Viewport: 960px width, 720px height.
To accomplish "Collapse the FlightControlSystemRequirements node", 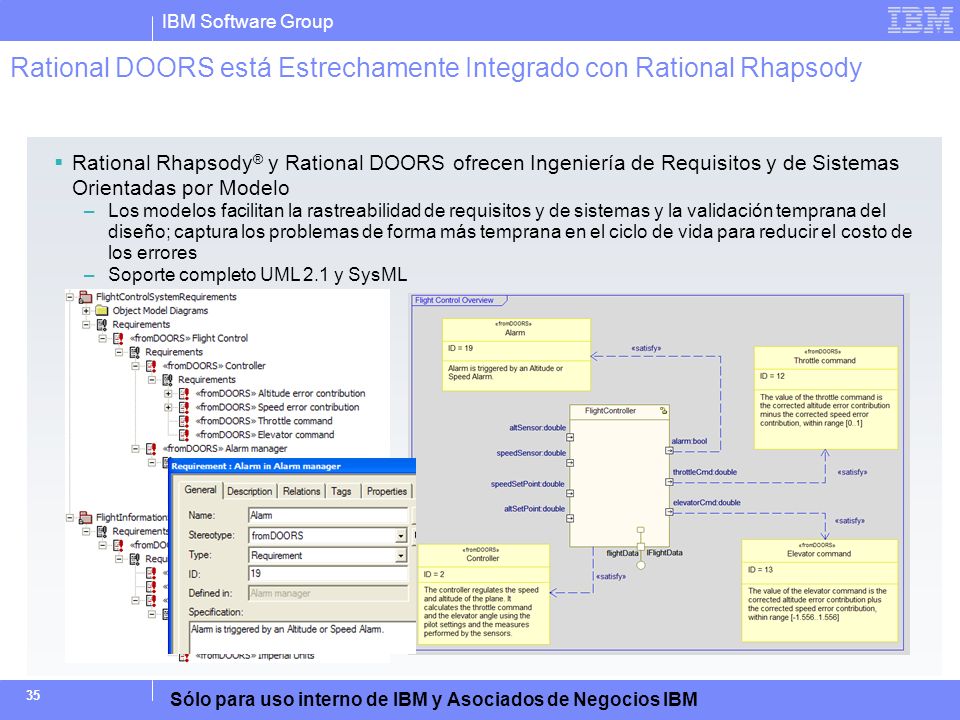I will point(70,298).
